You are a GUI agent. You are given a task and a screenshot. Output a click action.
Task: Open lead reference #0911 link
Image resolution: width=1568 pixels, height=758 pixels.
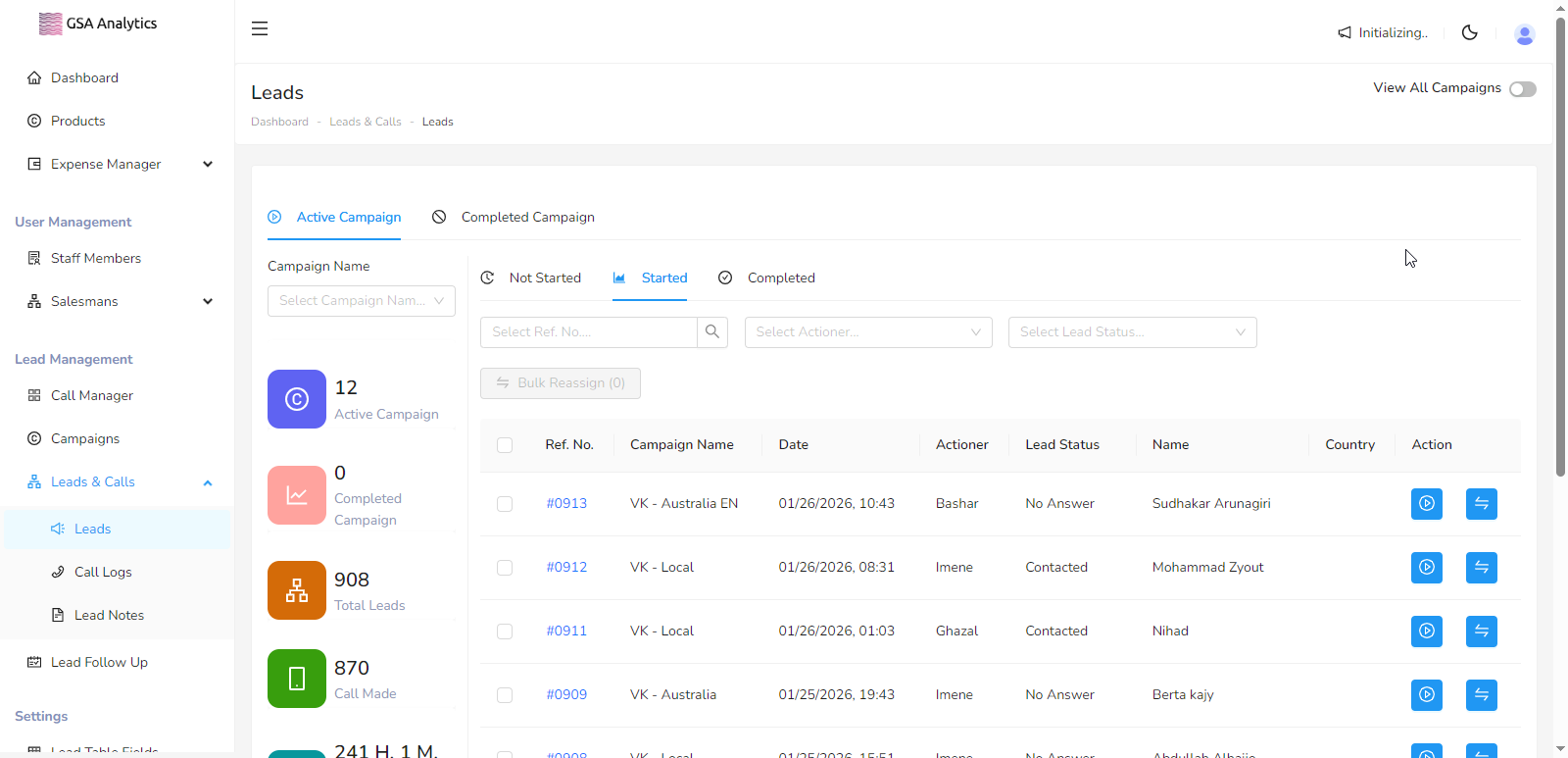tap(566, 632)
